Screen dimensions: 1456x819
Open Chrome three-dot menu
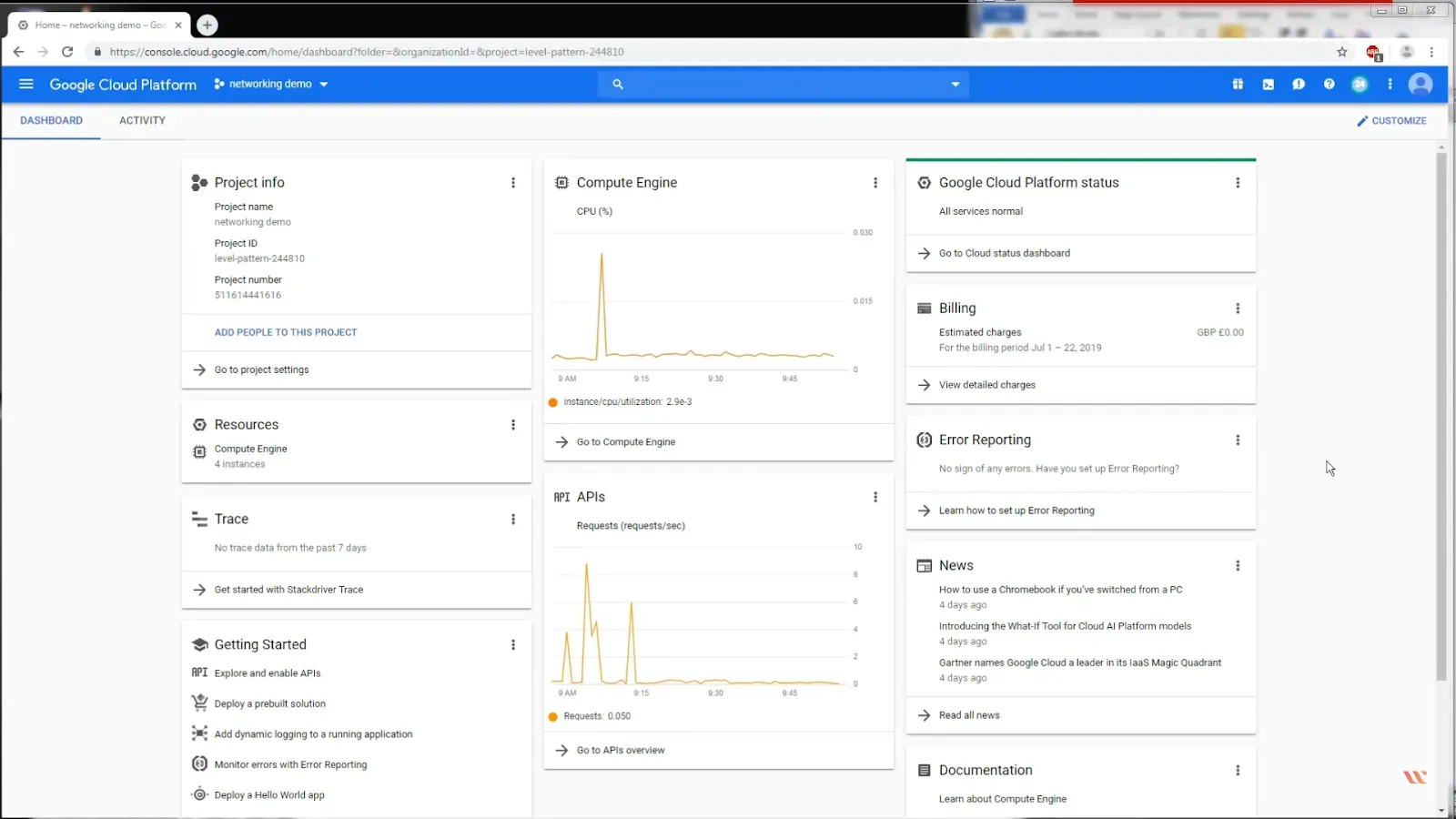pos(1431,52)
